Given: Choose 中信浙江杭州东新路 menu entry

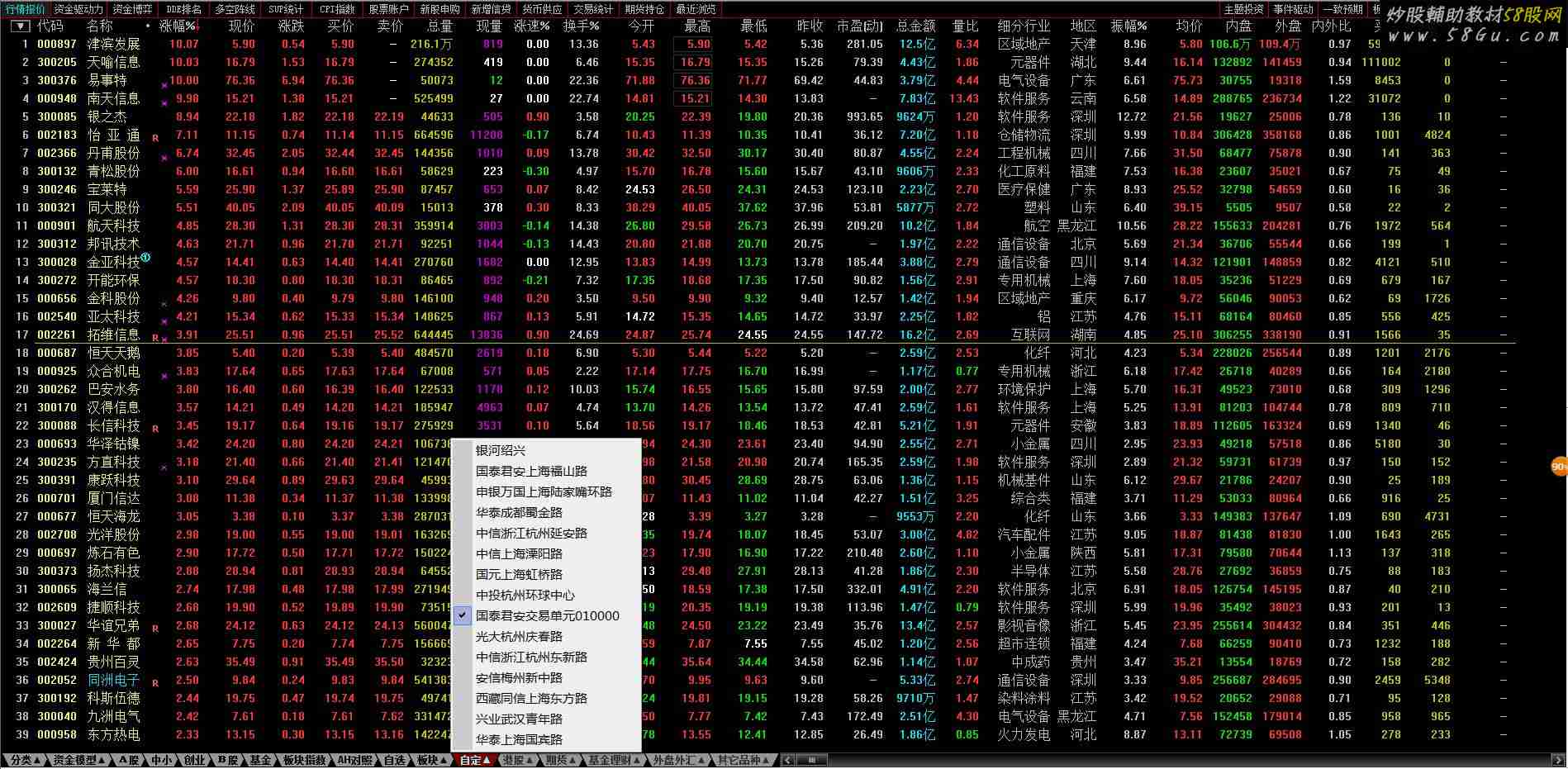Looking at the screenshot, I should 546,657.
